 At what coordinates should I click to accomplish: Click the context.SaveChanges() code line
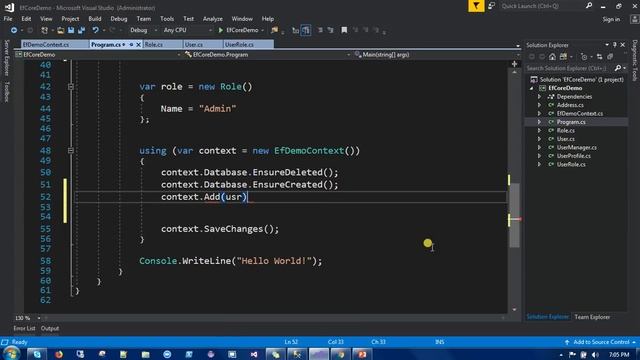click(x=220, y=229)
